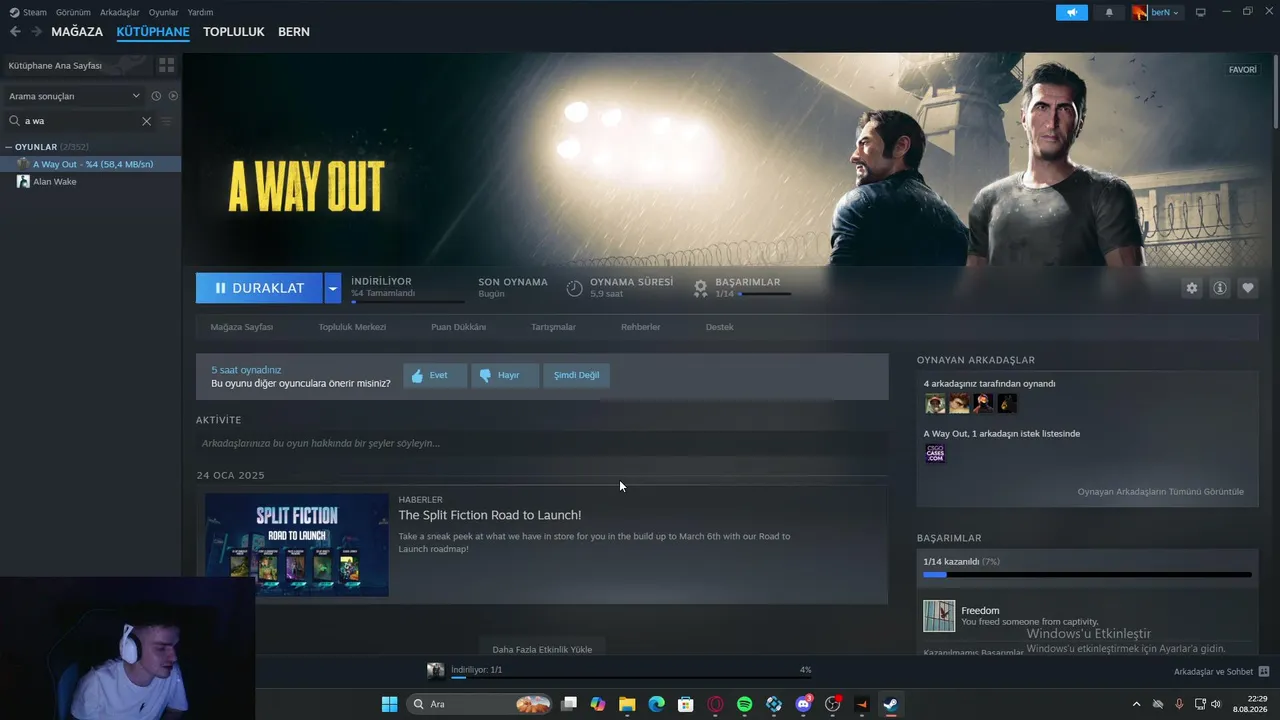The width and height of the screenshot is (1280, 720).
Task: Click Steam icon in taskbar
Action: click(x=890, y=704)
